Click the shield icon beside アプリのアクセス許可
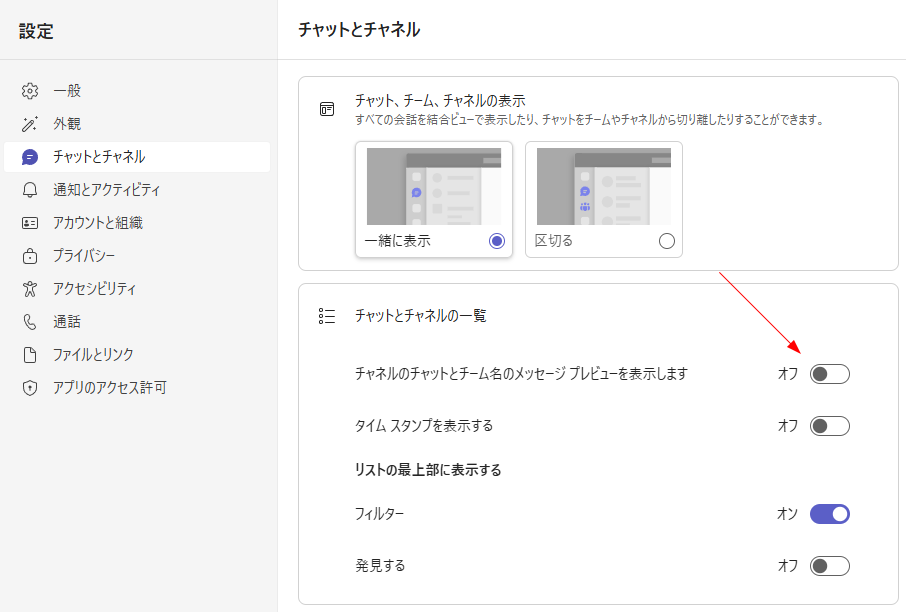The image size is (906, 612). tap(30, 387)
